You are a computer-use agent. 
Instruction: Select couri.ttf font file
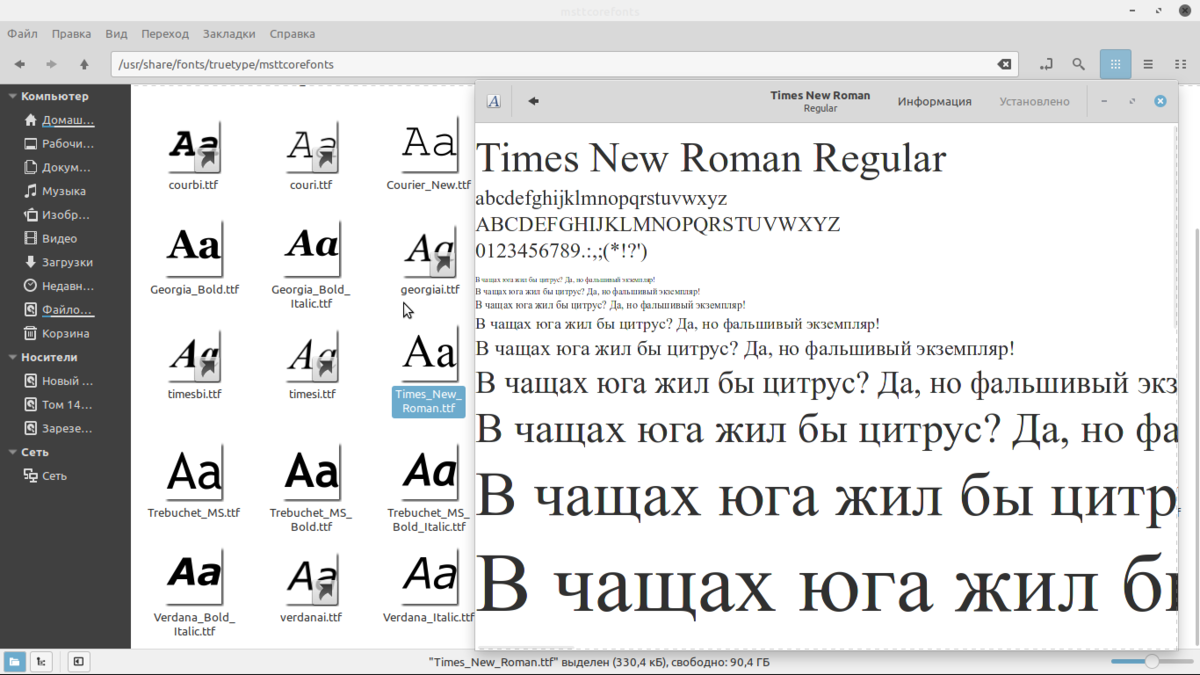311,155
